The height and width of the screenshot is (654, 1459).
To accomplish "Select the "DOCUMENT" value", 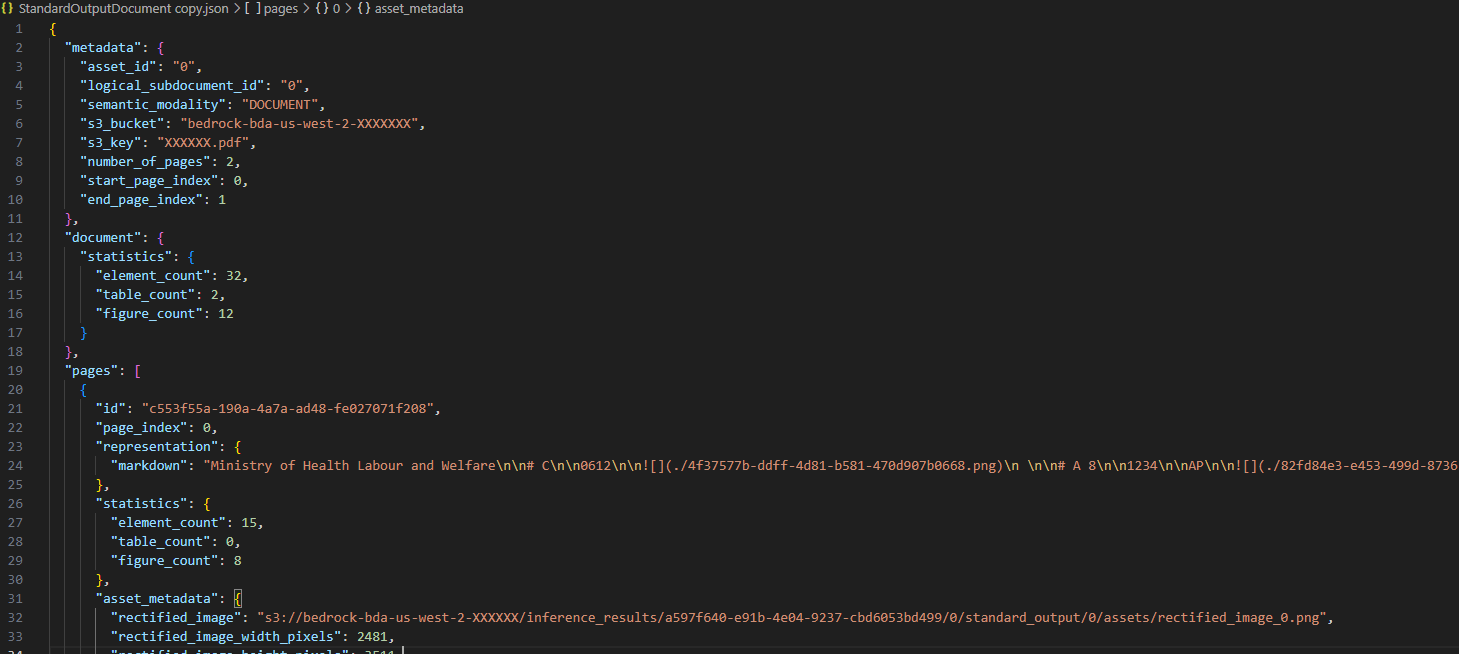I will coord(280,104).
